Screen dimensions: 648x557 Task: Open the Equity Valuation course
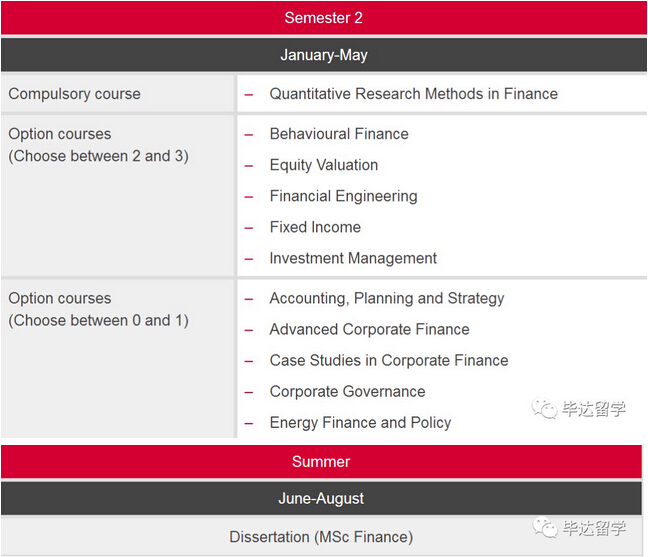pos(324,165)
